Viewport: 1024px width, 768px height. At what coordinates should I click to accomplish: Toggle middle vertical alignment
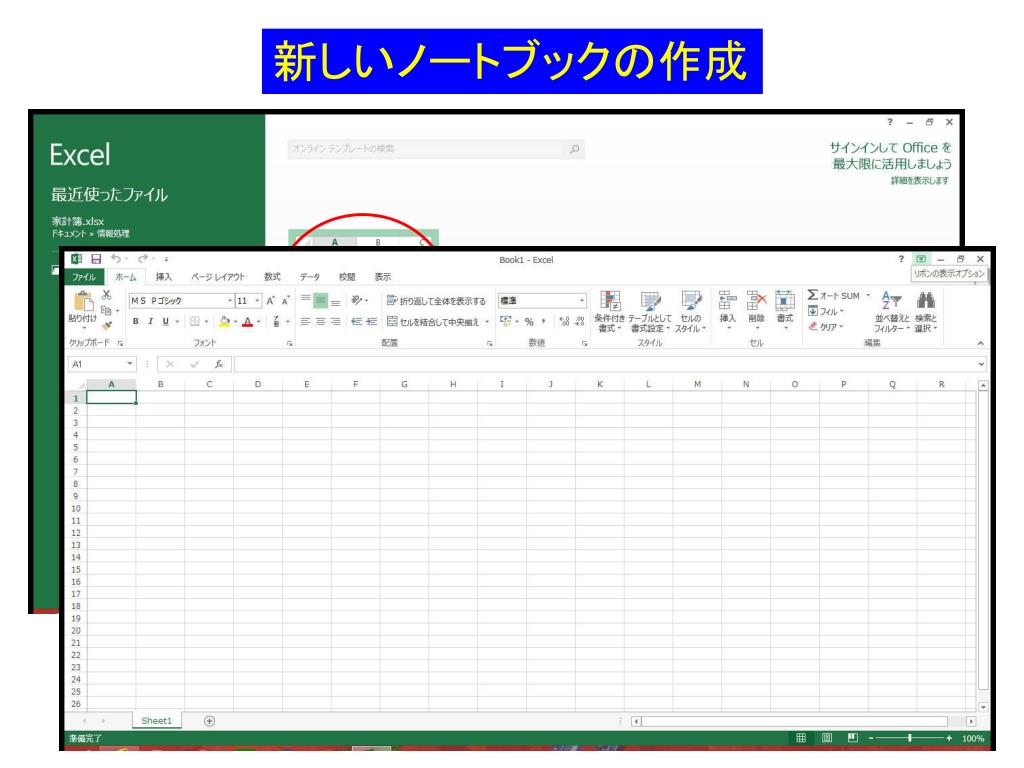[x=320, y=300]
